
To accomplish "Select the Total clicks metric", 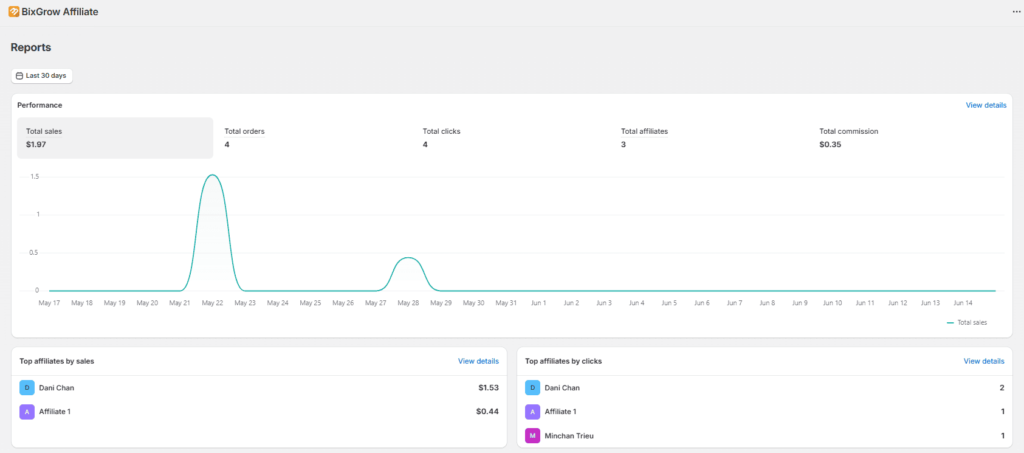I will click(x=441, y=138).
